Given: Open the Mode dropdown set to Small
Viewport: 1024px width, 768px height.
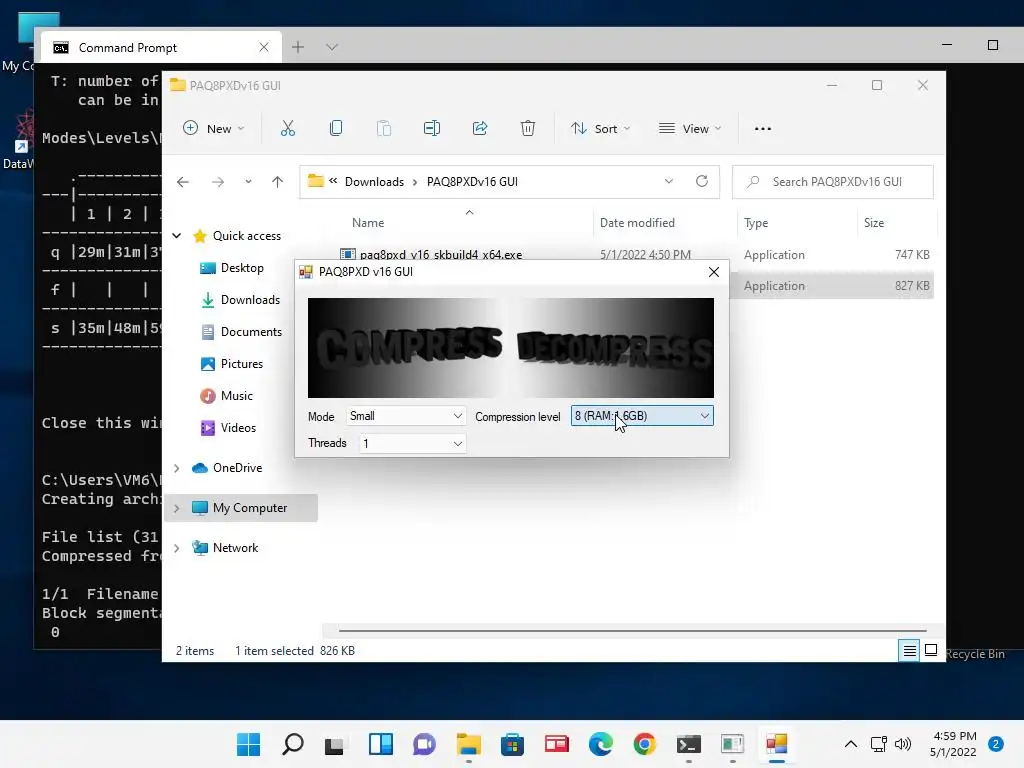Looking at the screenshot, I should click(406, 416).
